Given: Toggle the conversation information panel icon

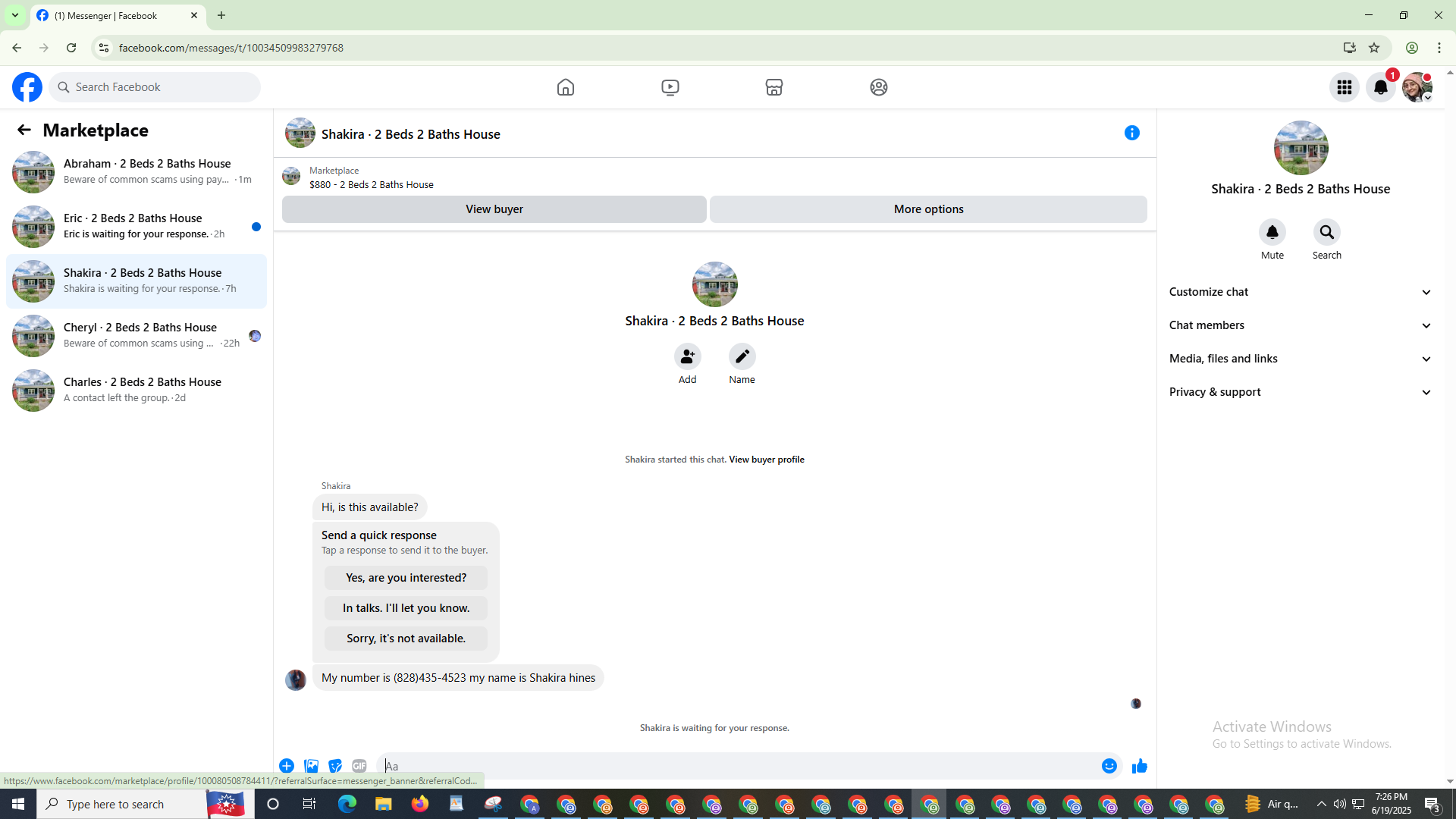Looking at the screenshot, I should (x=1132, y=133).
